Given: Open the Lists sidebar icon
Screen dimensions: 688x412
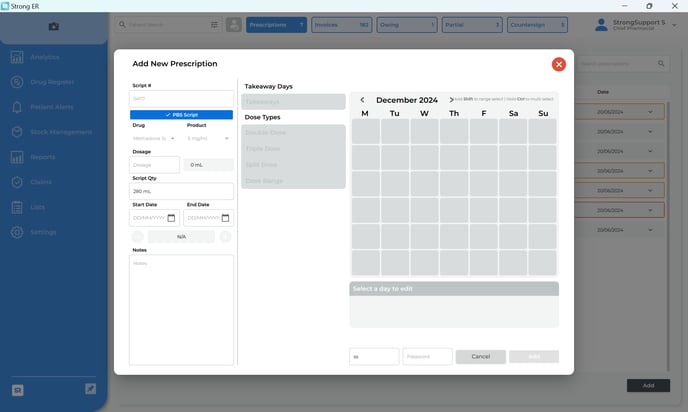Looking at the screenshot, I should tap(17, 207).
